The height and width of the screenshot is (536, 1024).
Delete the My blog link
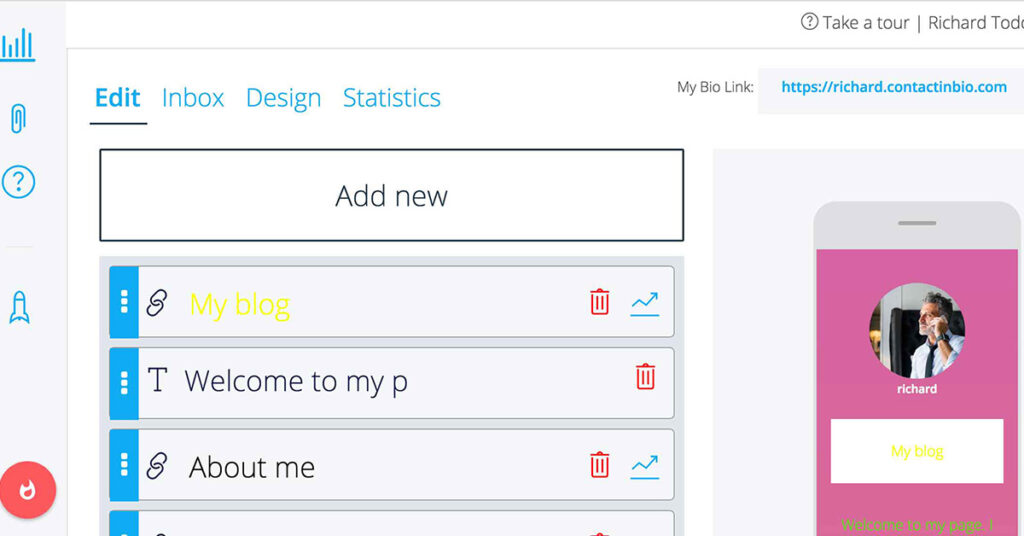[x=599, y=302]
